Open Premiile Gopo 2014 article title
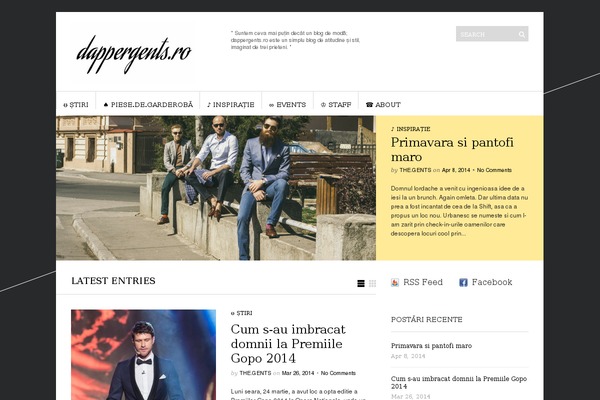 [x=288, y=343]
